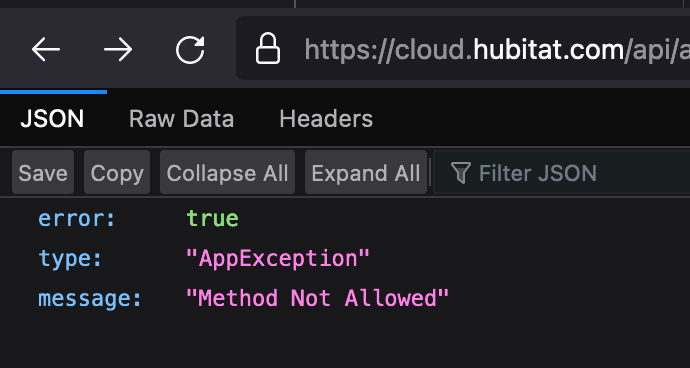This screenshot has width=690, height=368.
Task: Save the JSON response
Action: coord(43,173)
